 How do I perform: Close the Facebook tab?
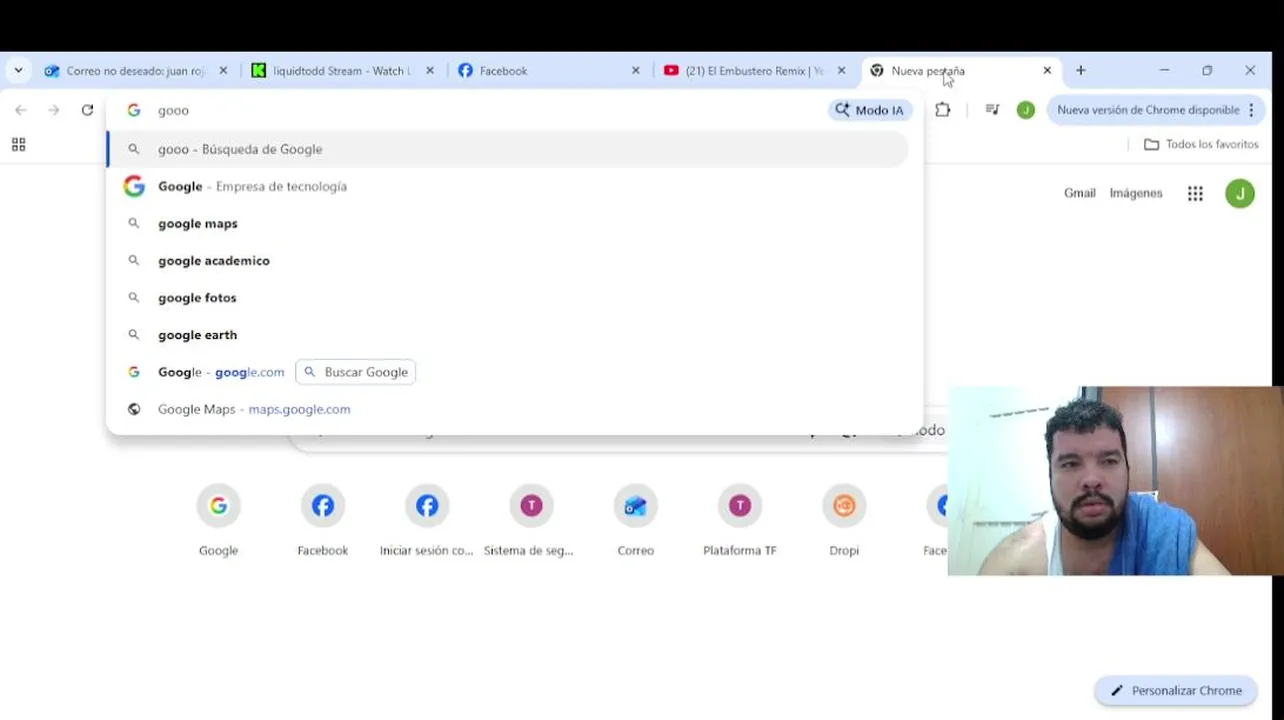pos(636,71)
